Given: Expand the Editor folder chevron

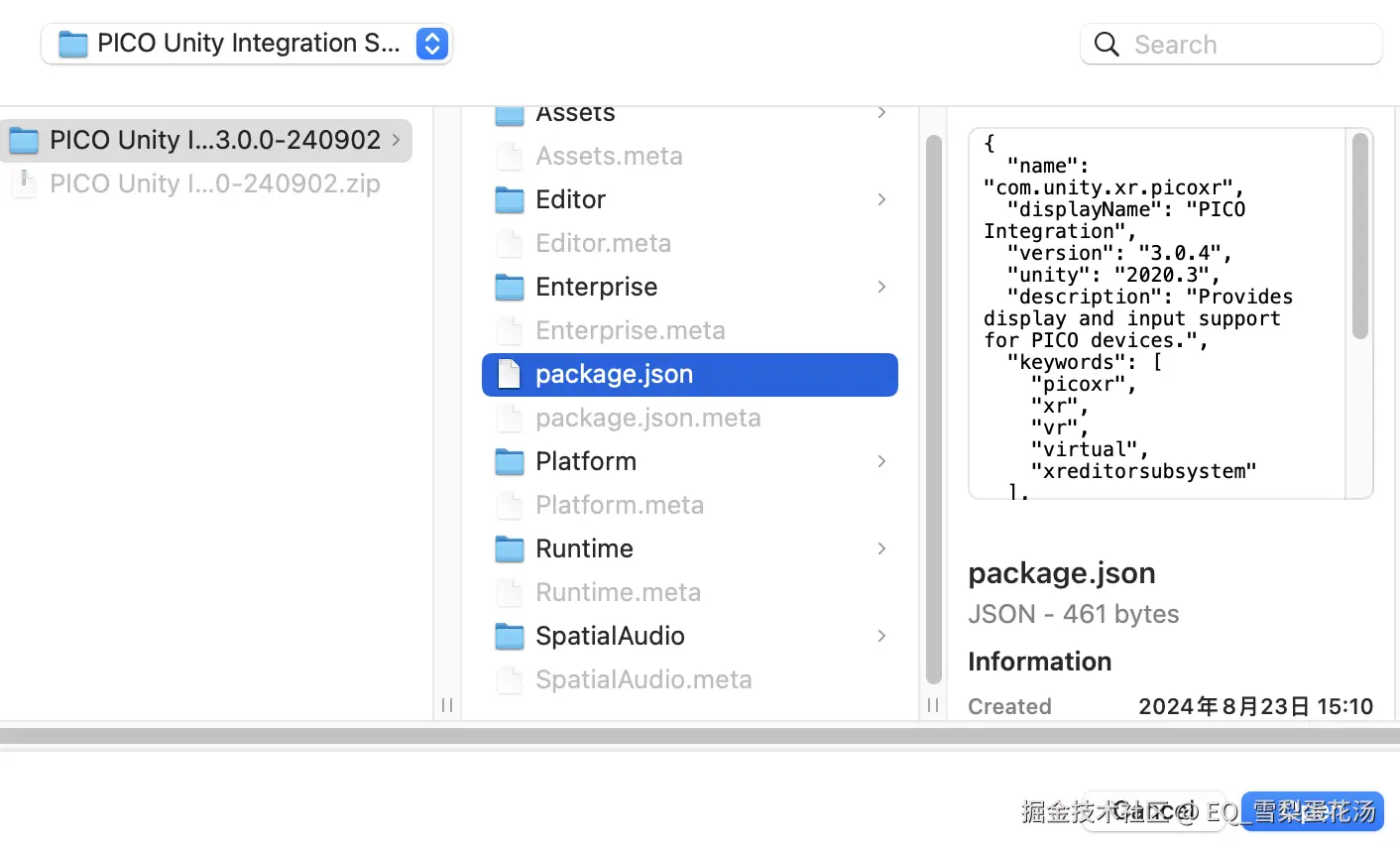Looking at the screenshot, I should (881, 200).
